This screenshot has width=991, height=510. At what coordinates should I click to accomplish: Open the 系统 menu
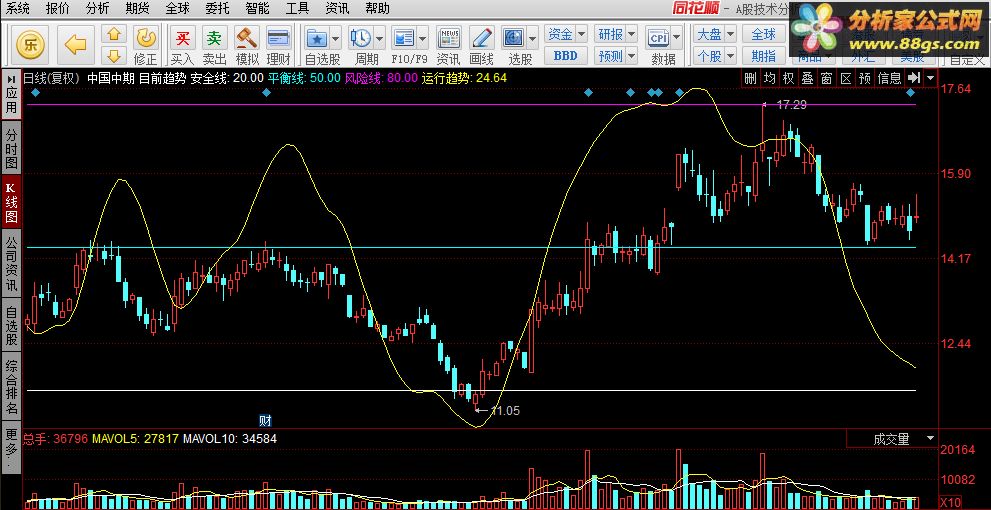[x=17, y=8]
